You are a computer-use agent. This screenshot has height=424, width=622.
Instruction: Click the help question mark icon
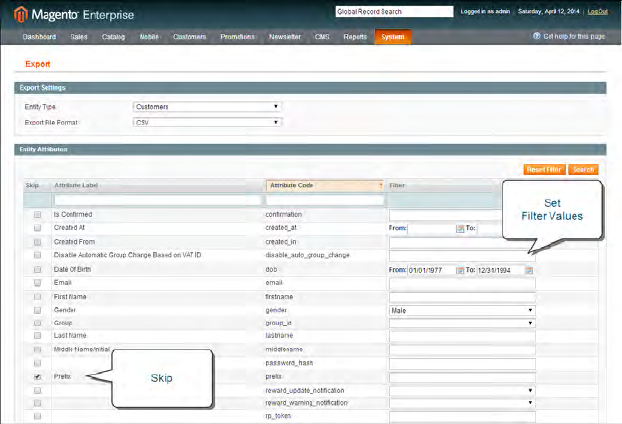pos(537,36)
